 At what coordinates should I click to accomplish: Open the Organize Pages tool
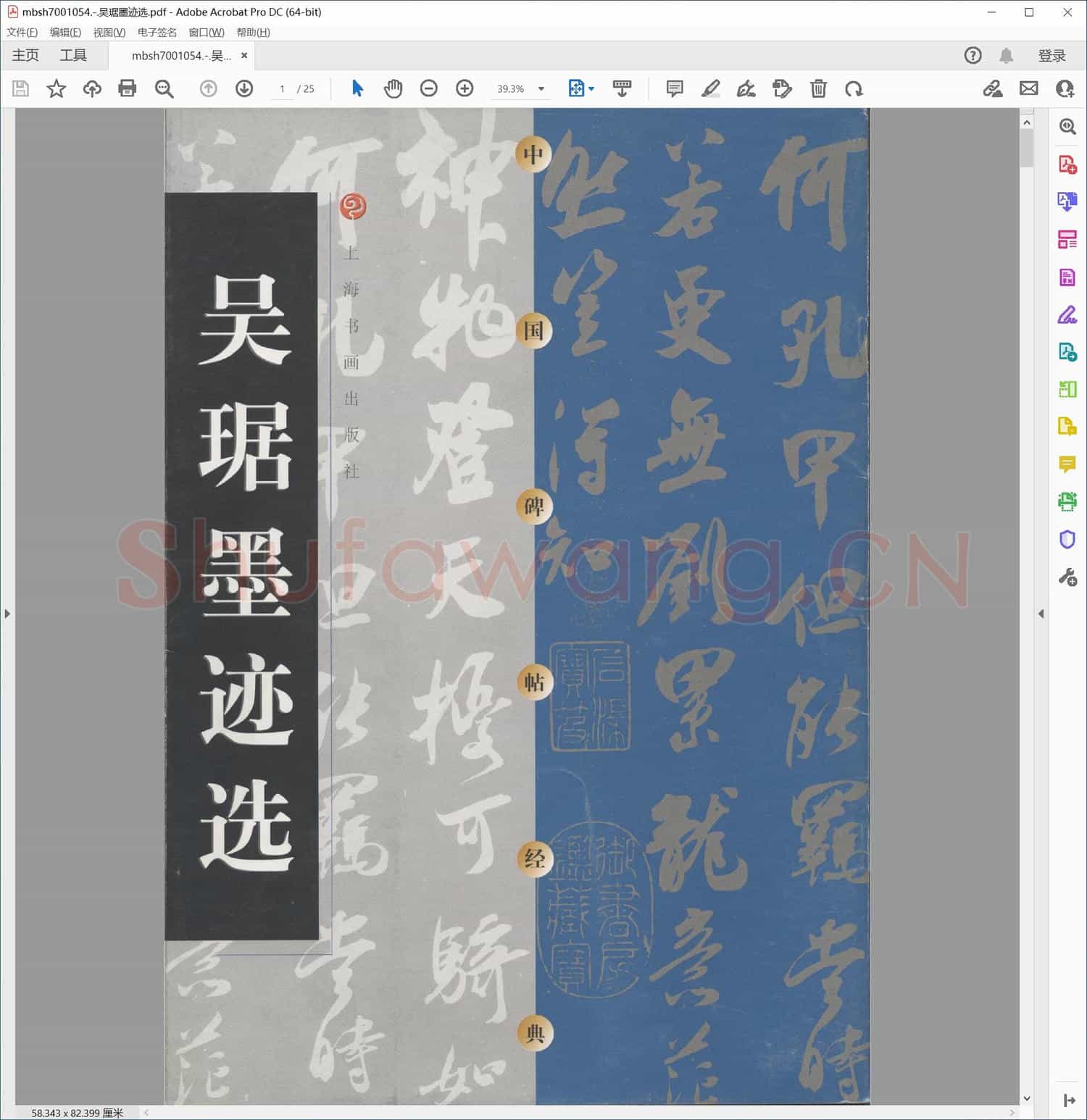[x=1067, y=239]
